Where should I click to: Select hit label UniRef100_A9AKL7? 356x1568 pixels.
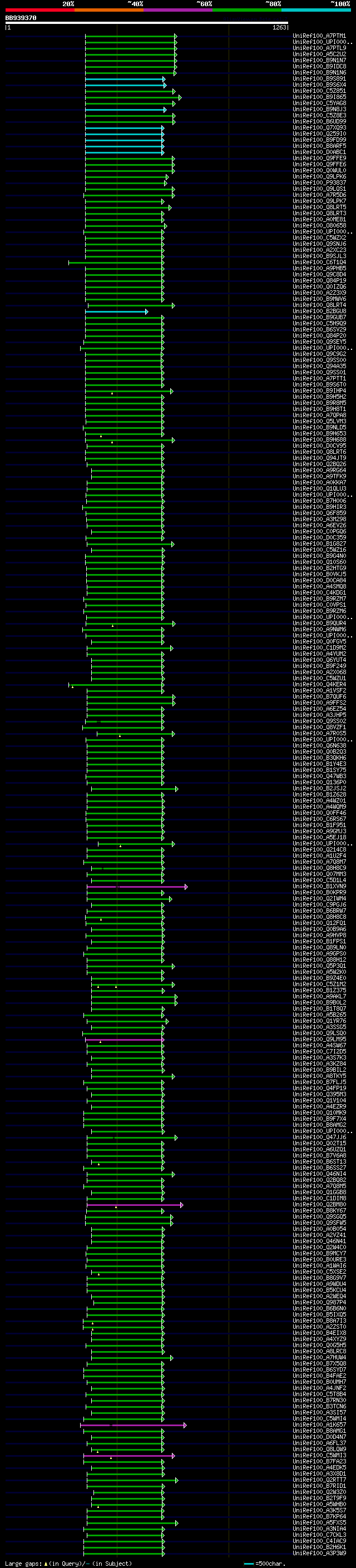(319, 996)
